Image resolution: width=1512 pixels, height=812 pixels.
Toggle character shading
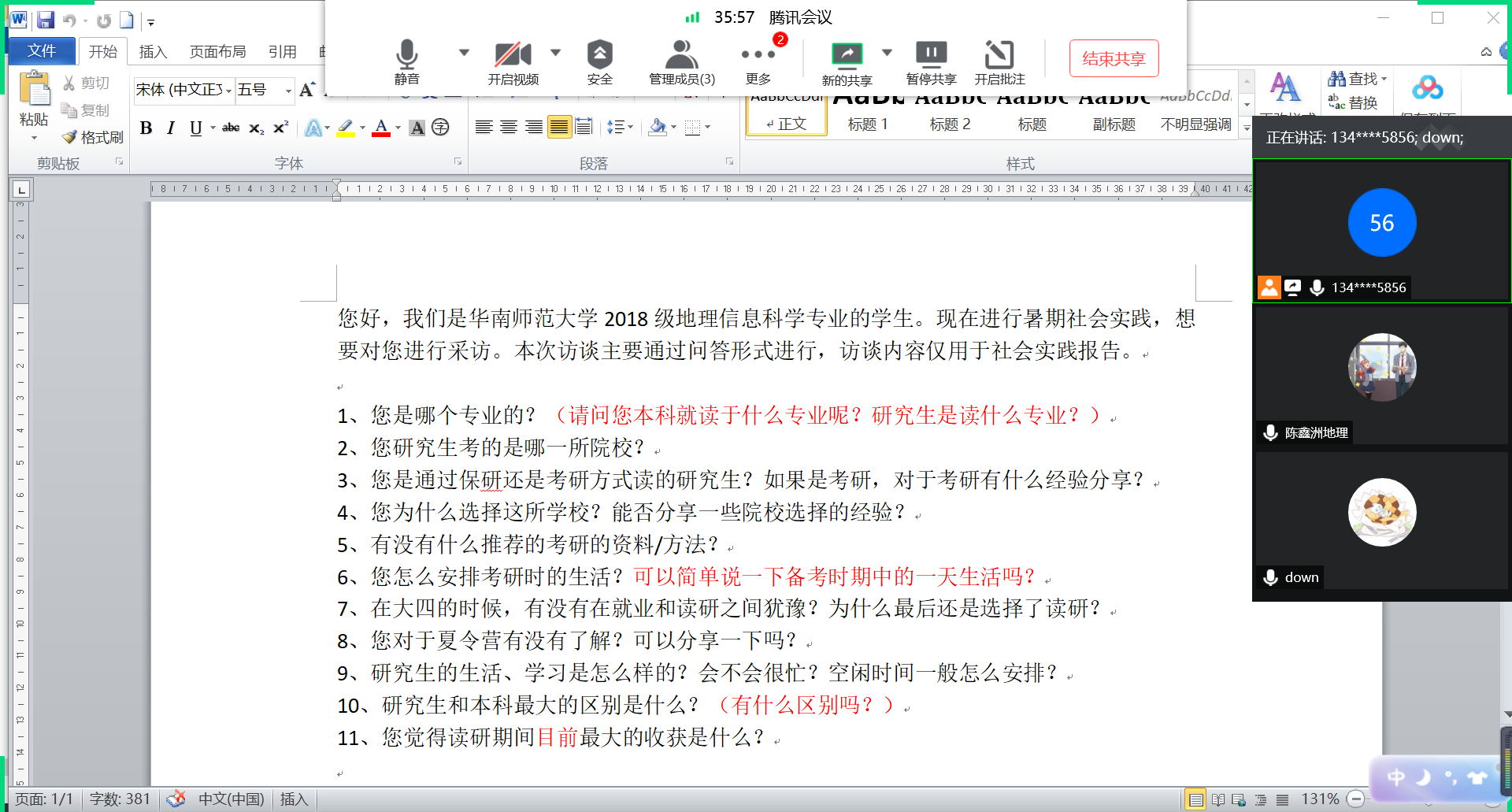coord(417,128)
